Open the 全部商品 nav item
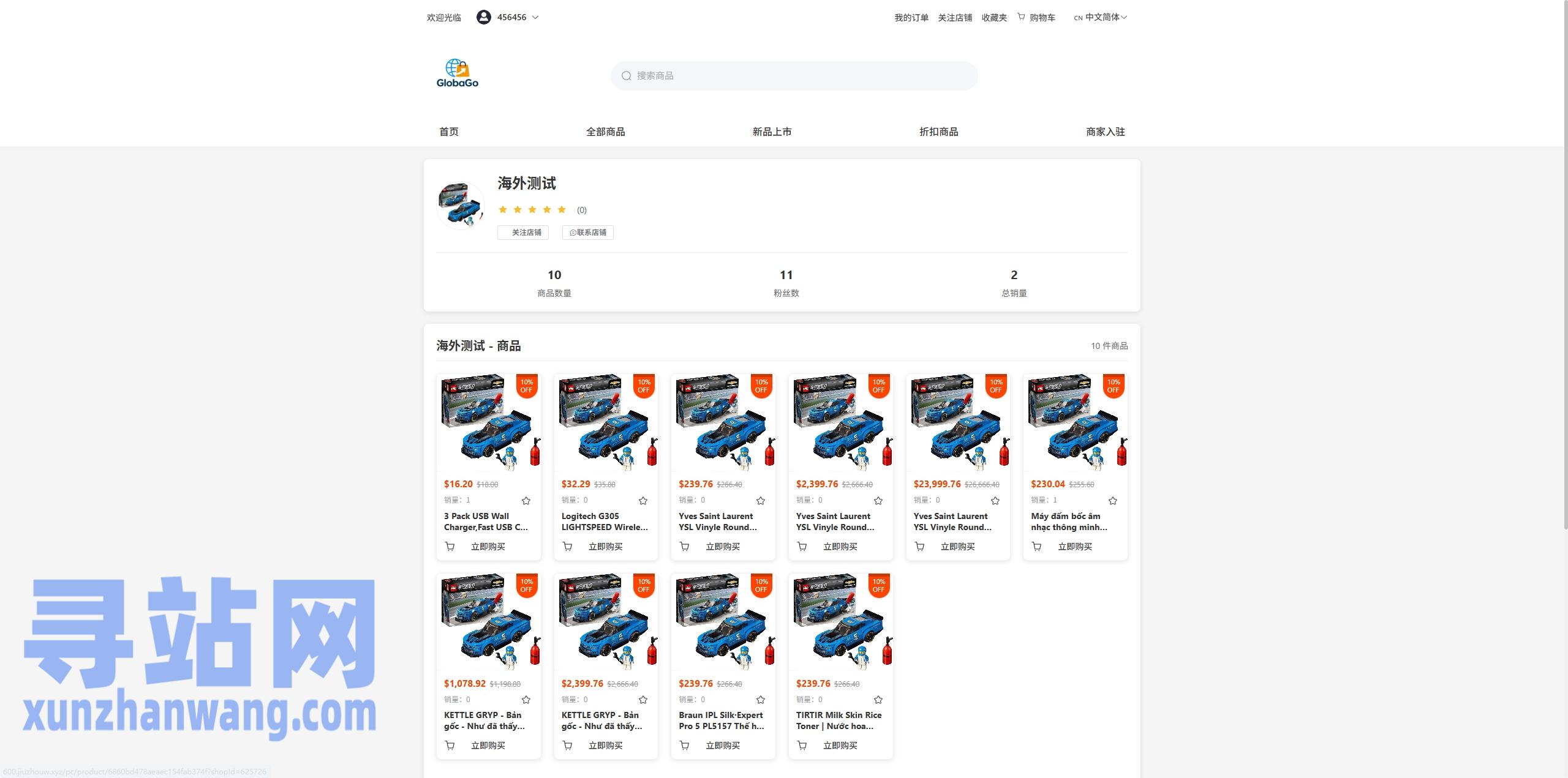The width and height of the screenshot is (1568, 778). (606, 132)
